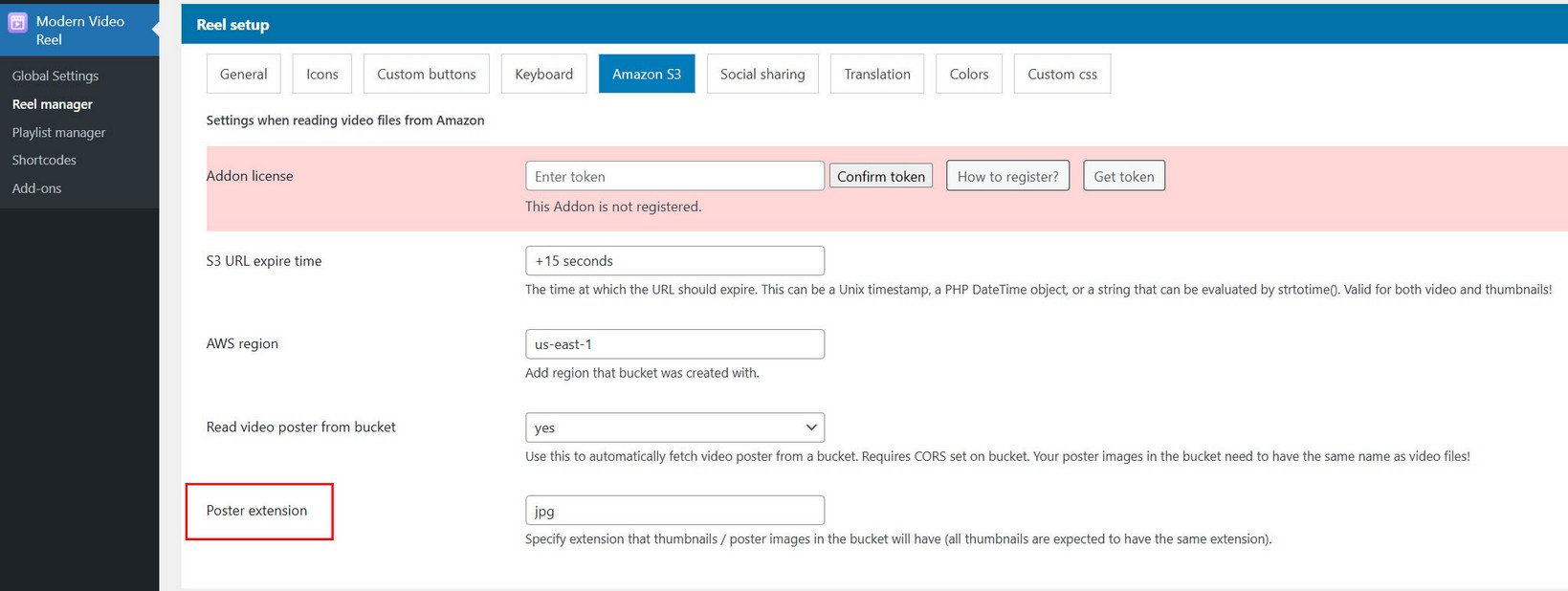Click the AWS region text field

[x=674, y=344]
